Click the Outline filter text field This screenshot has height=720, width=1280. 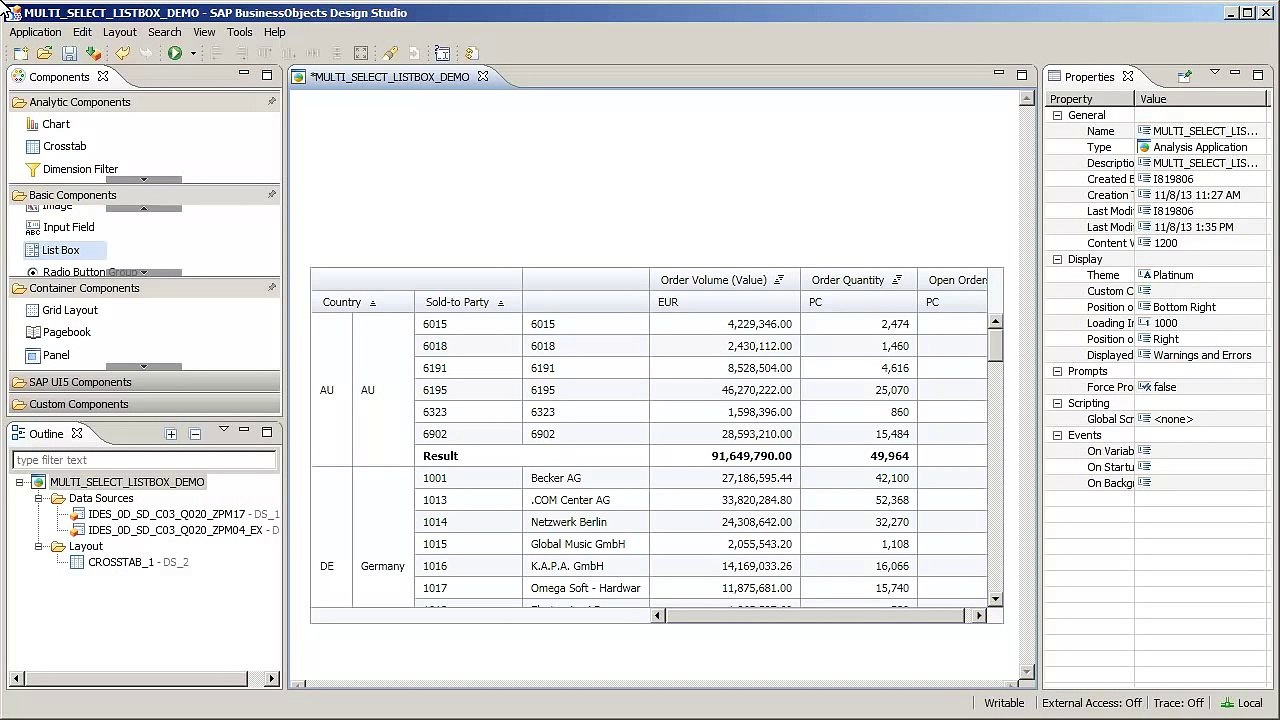click(x=144, y=460)
